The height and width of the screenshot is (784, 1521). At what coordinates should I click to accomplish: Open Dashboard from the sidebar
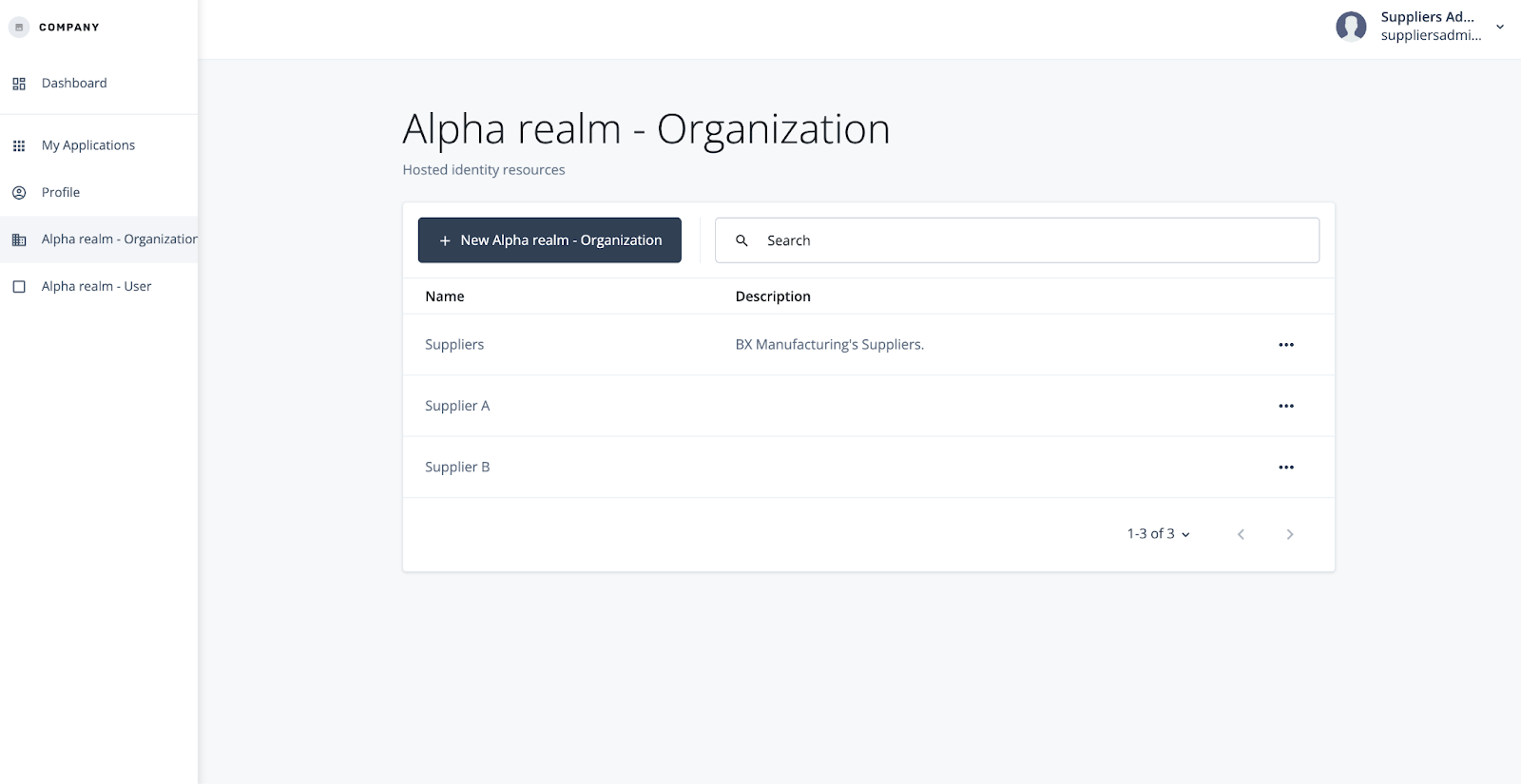pos(74,84)
